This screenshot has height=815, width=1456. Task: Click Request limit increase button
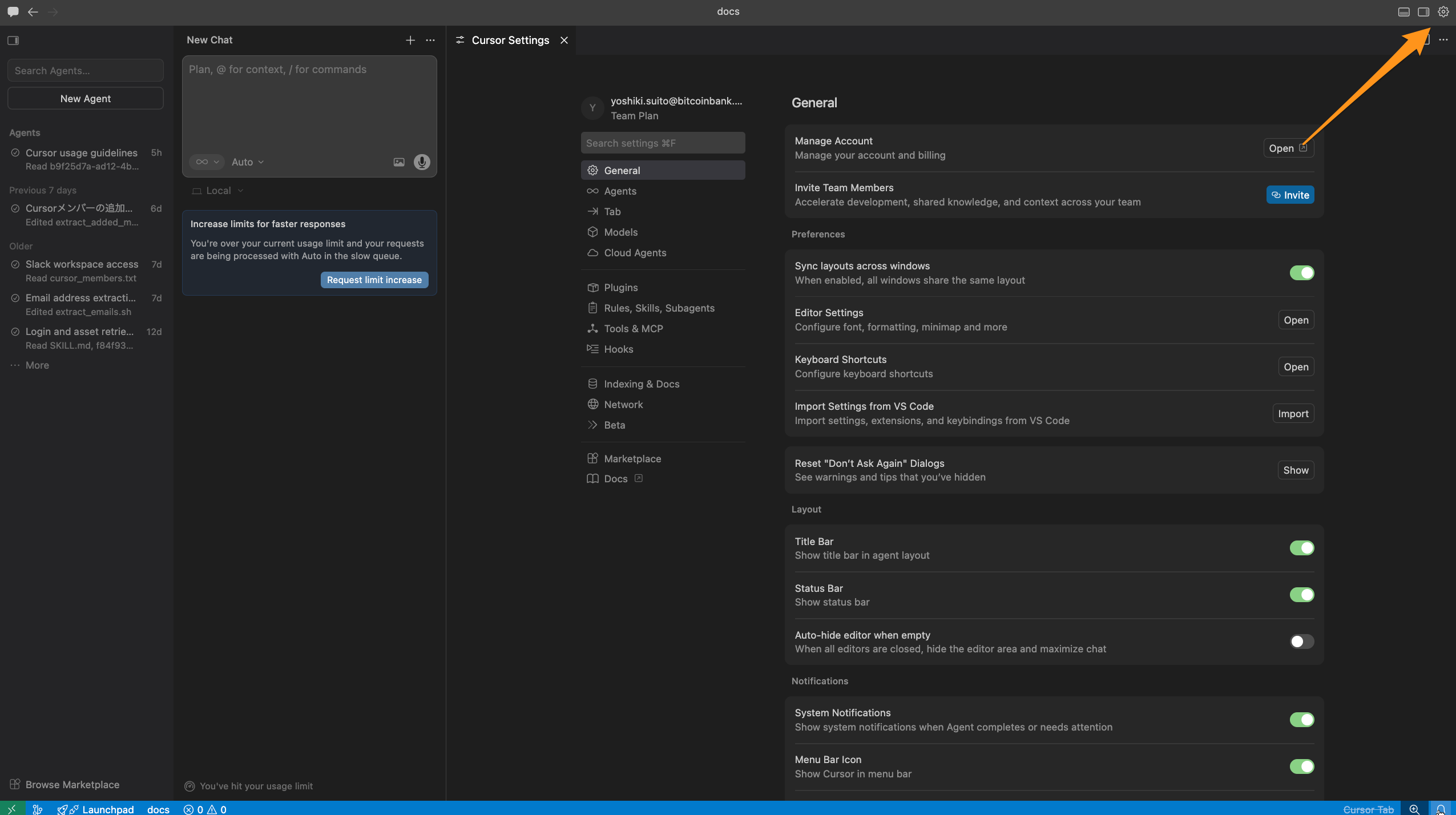374,280
